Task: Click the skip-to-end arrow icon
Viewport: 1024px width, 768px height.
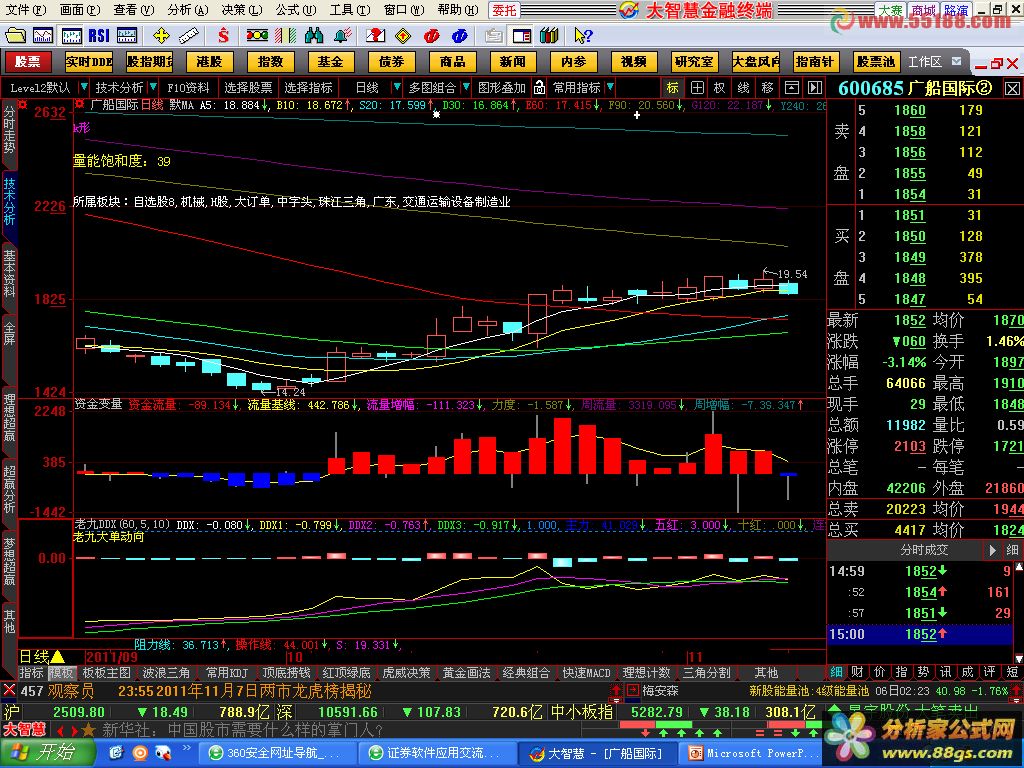Action: (x=814, y=88)
